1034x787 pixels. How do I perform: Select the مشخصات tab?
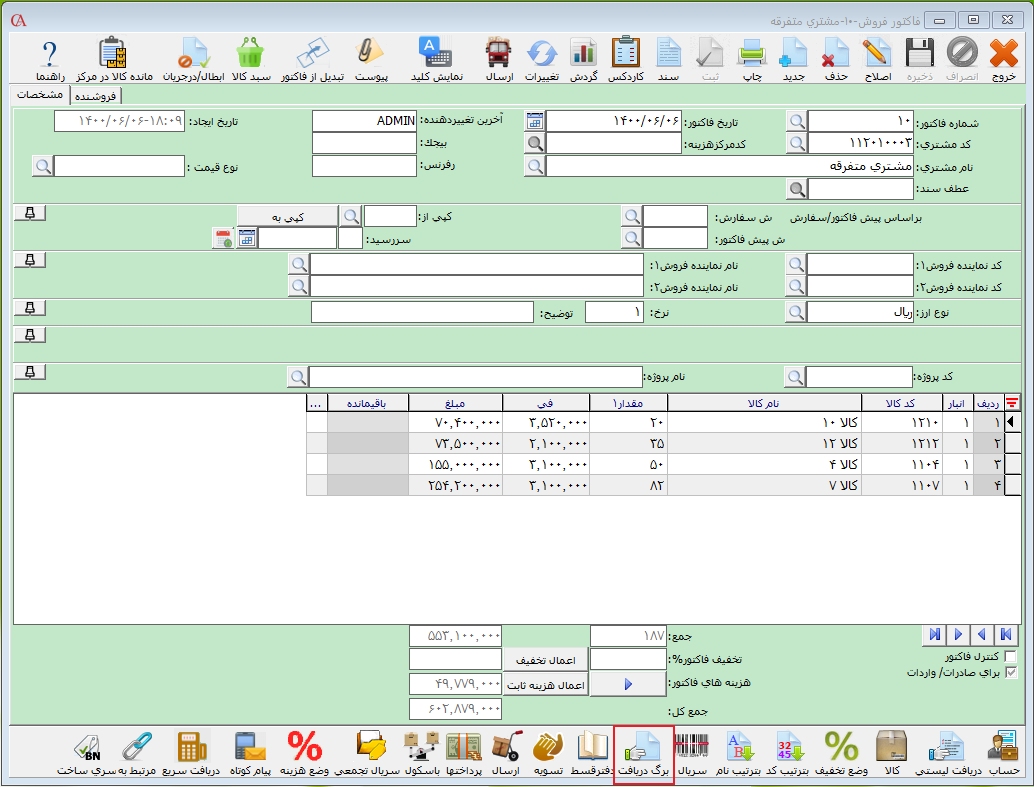[x=40, y=94]
